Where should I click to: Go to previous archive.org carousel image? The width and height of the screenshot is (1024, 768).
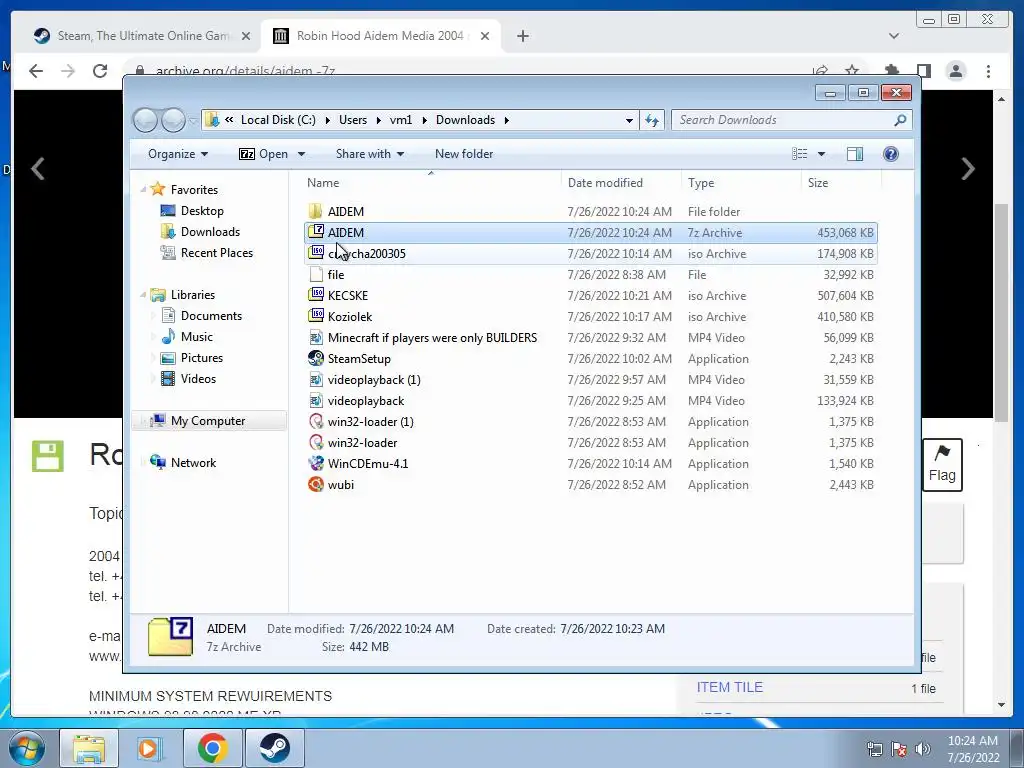click(x=38, y=168)
